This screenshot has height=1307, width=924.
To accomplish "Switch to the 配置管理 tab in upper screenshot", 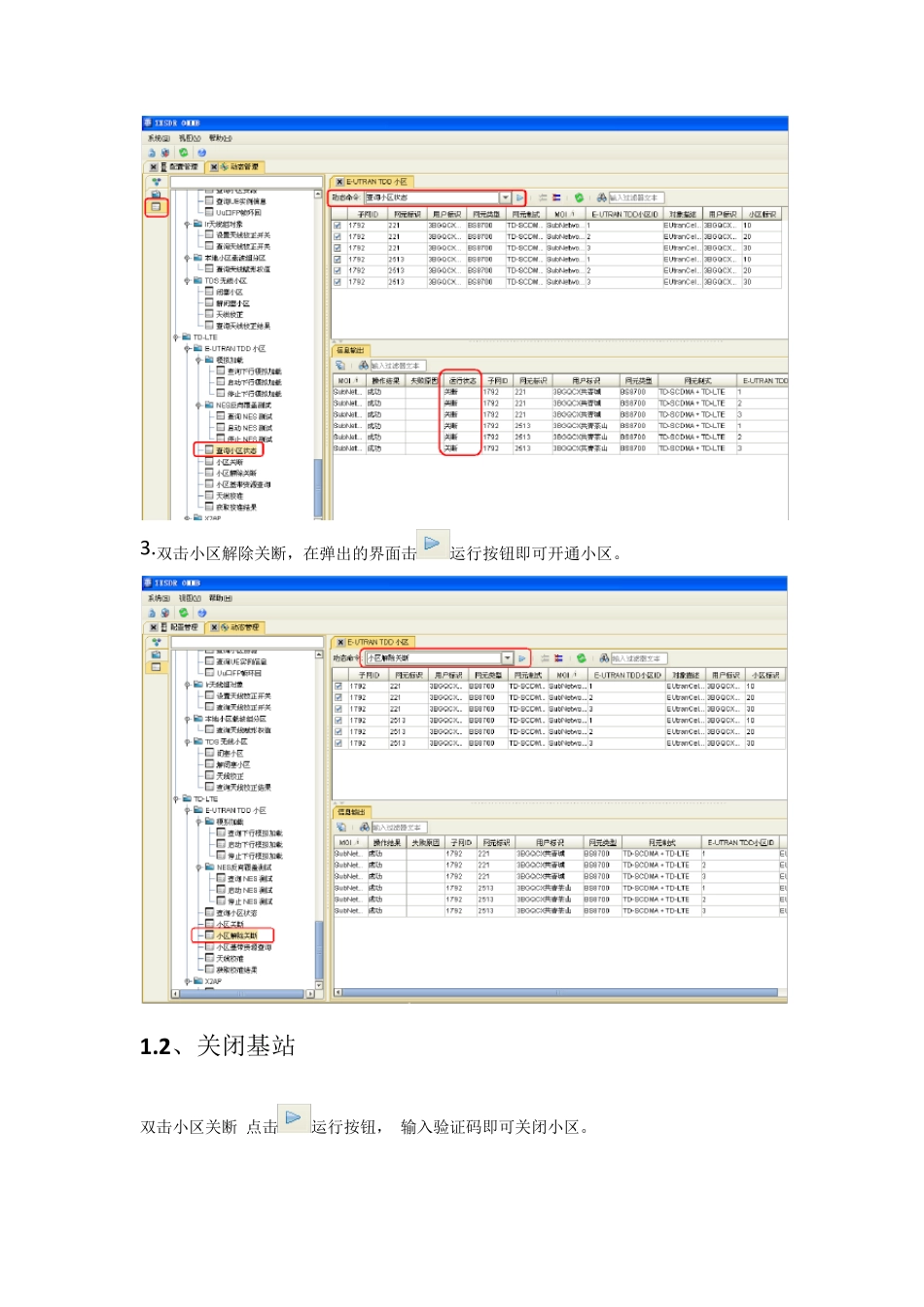I will click(x=176, y=167).
